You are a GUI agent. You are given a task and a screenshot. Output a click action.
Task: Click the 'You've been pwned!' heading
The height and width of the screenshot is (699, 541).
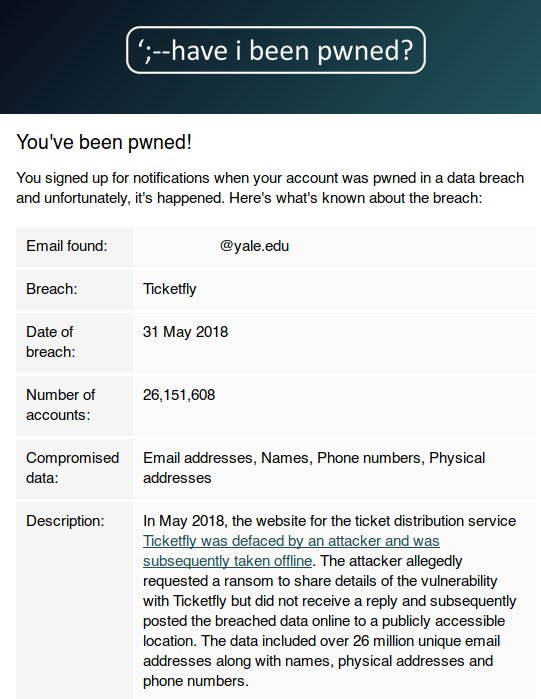[x=104, y=142]
